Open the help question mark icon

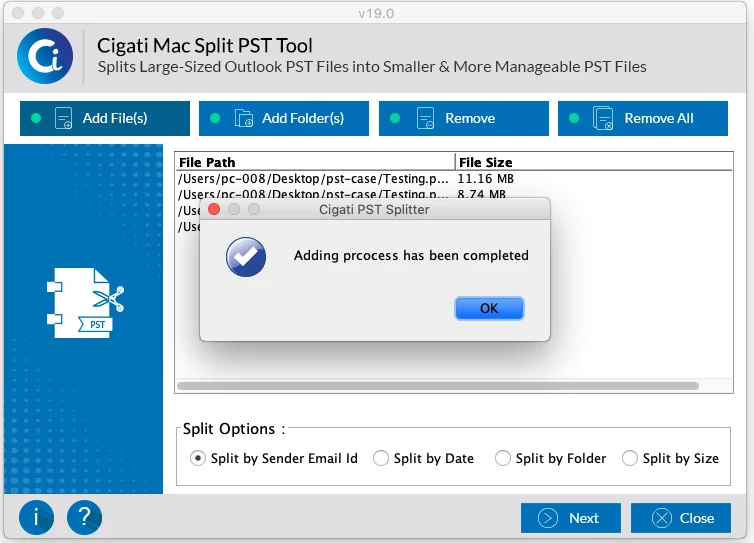85,518
